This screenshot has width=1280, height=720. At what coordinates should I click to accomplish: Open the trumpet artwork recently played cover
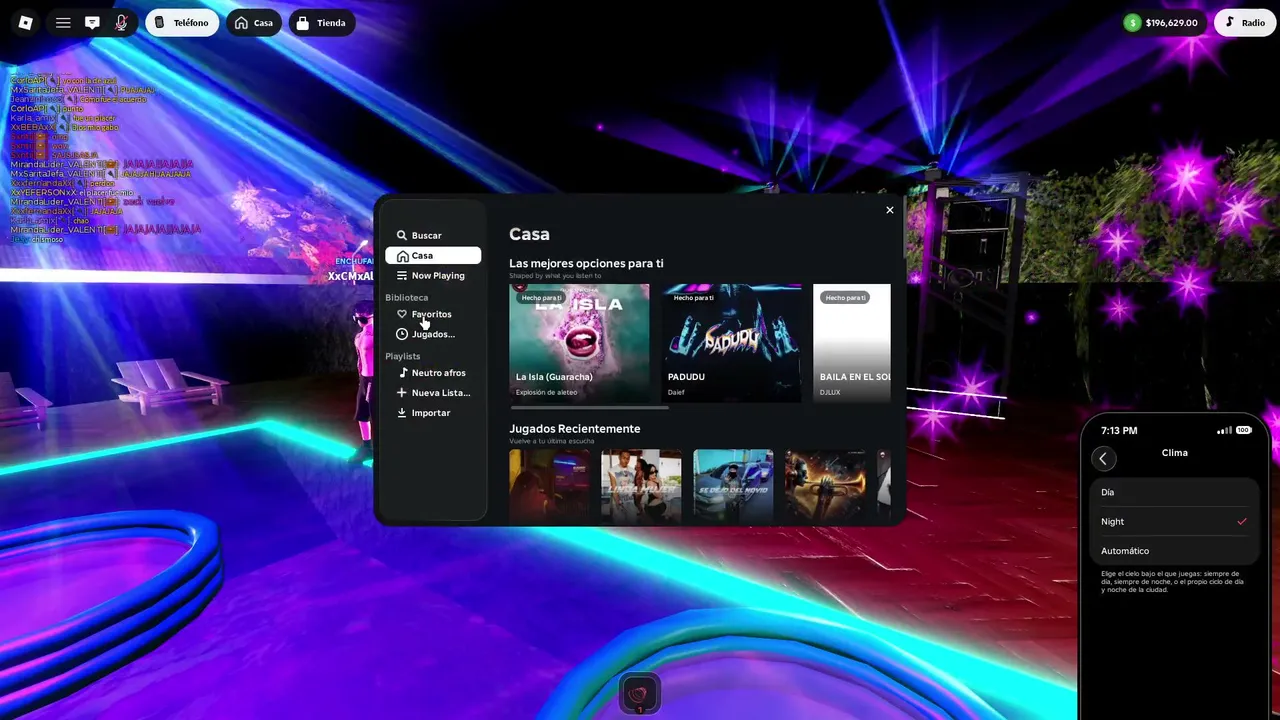[x=825, y=487]
